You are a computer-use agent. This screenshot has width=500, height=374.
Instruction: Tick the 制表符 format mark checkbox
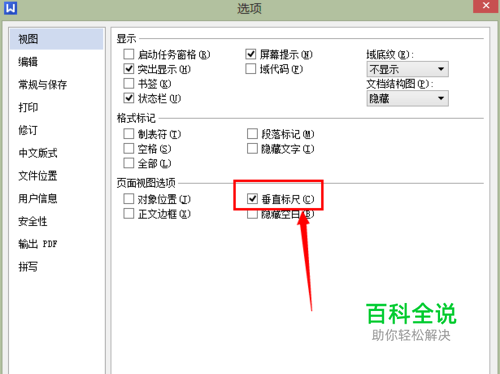[x=129, y=134]
